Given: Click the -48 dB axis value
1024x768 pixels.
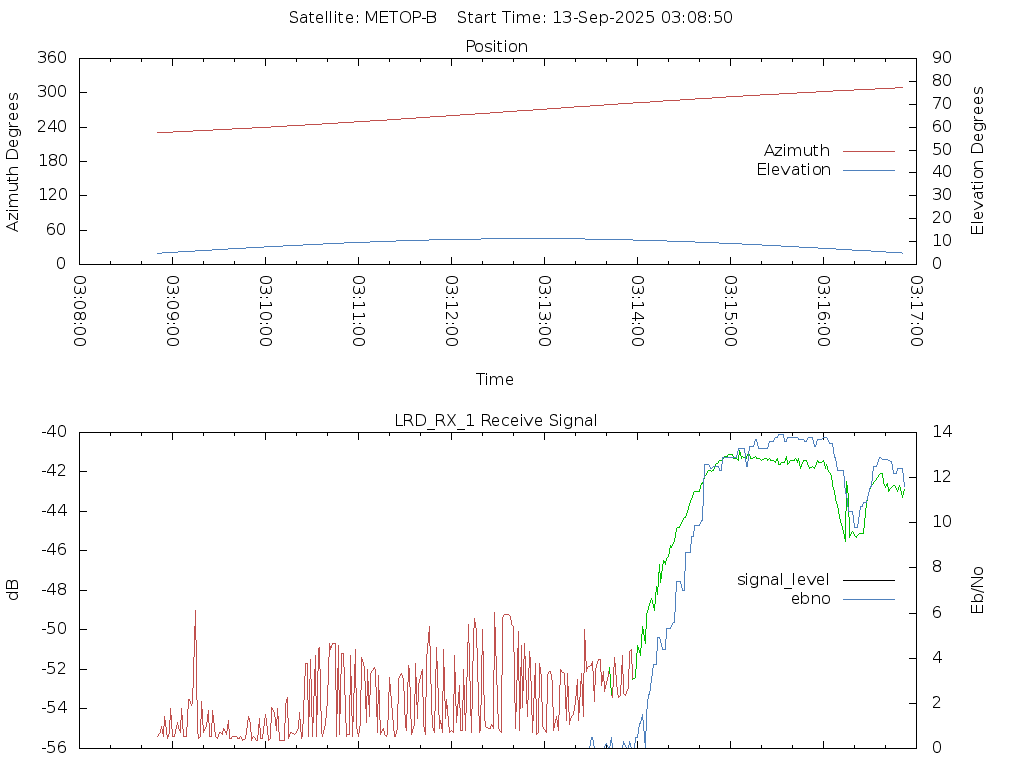Looking at the screenshot, I should pyautogui.click(x=54, y=590).
